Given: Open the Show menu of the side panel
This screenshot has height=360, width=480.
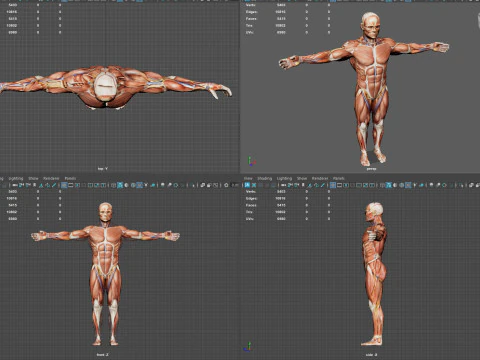Looking at the screenshot, I should (302, 178).
